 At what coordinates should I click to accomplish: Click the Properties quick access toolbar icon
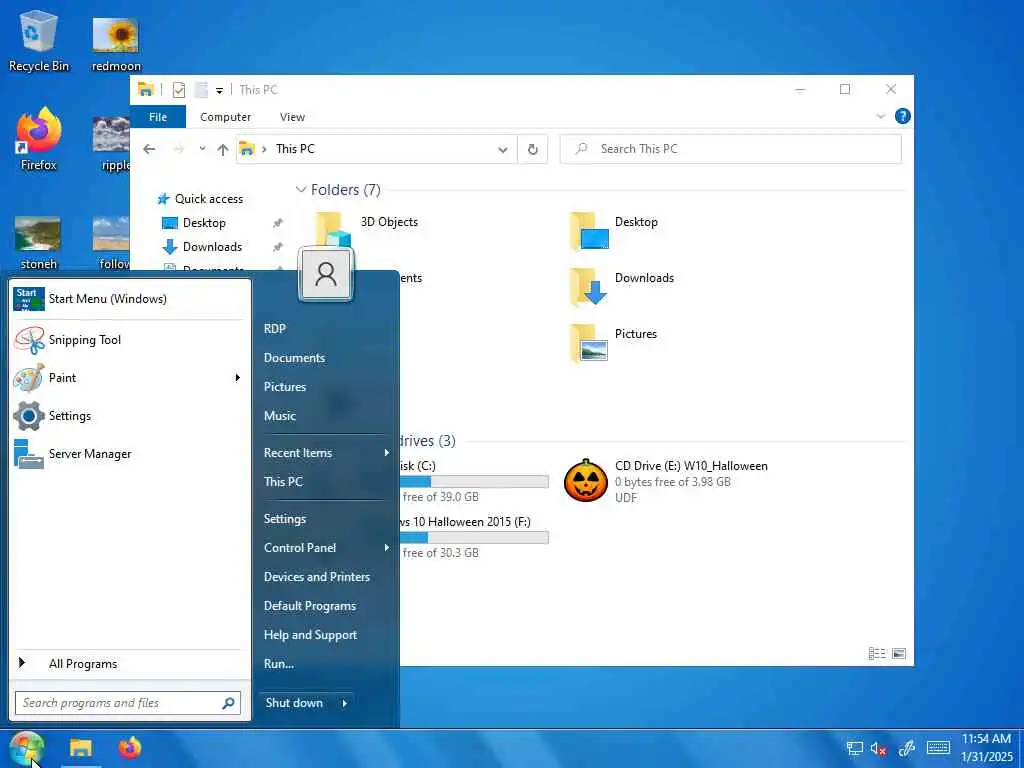coord(178,89)
